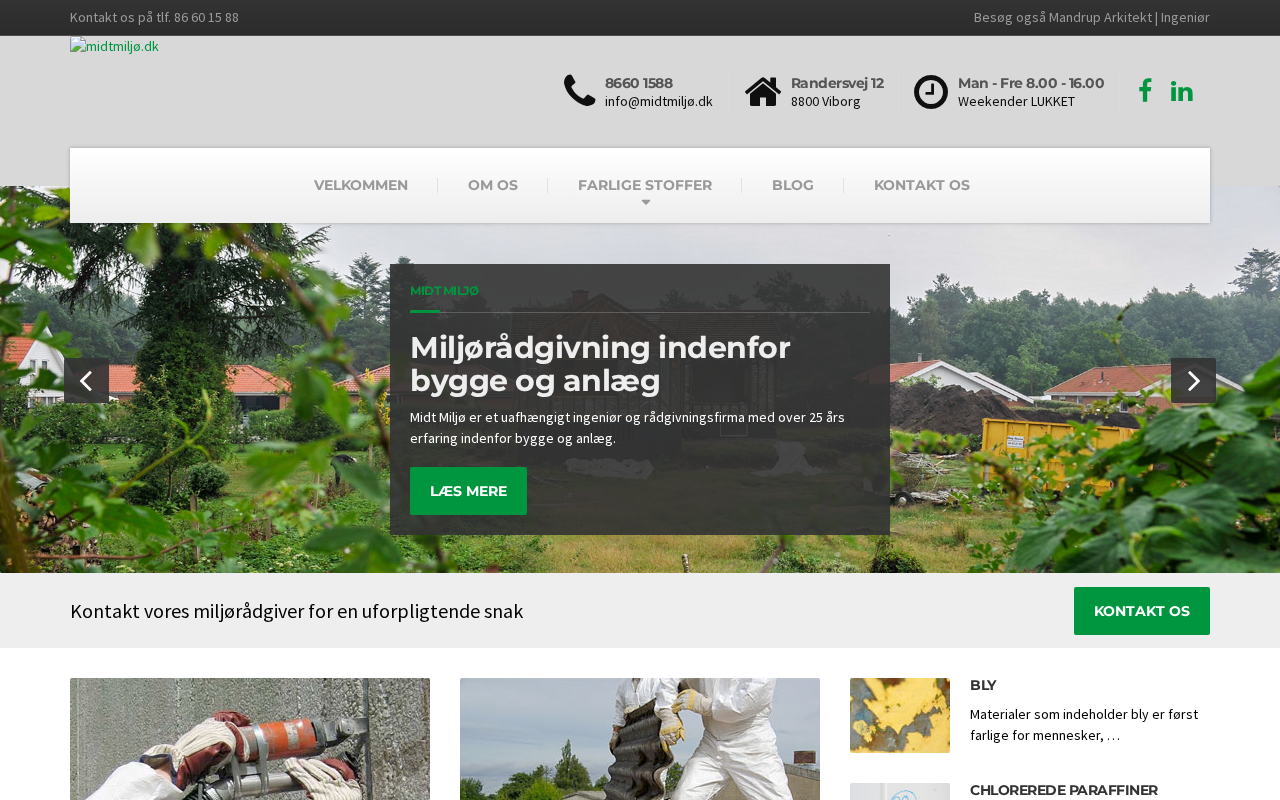Expand the Farlige Stoffer dropdown arrow
The width and height of the screenshot is (1280, 800).
tap(646, 202)
